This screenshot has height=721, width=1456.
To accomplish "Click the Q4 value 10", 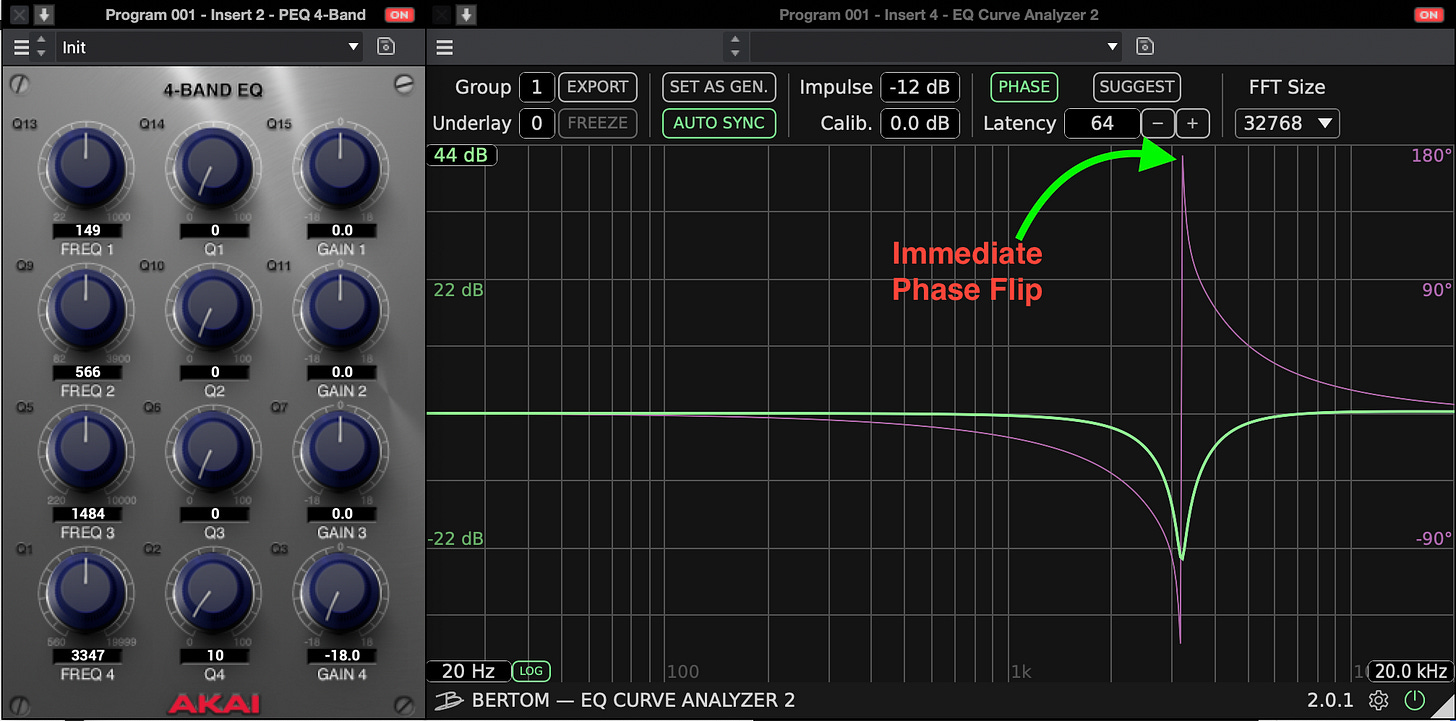I will coord(215,656).
